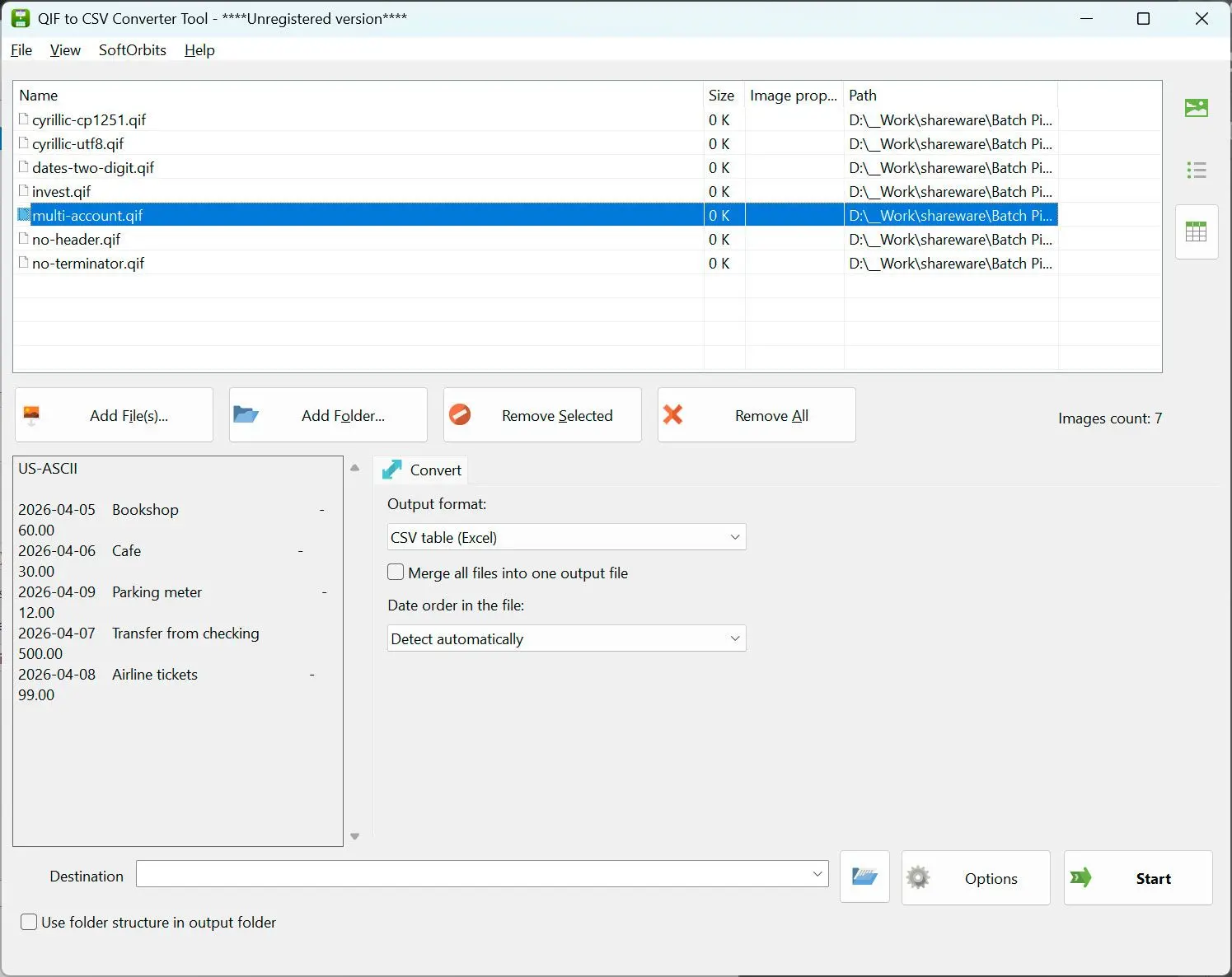The image size is (1232, 977).
Task: Open the File menu
Action: tap(21, 50)
